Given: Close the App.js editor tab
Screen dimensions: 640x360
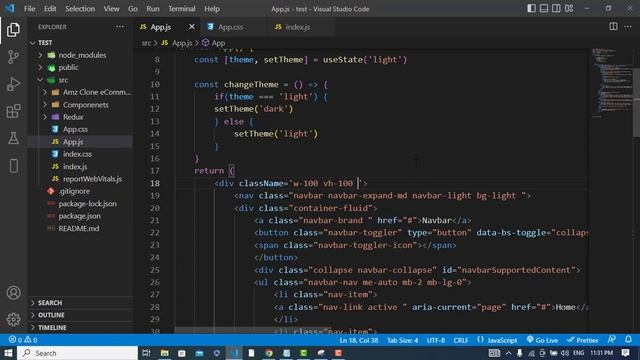Looking at the screenshot, I should (x=191, y=27).
